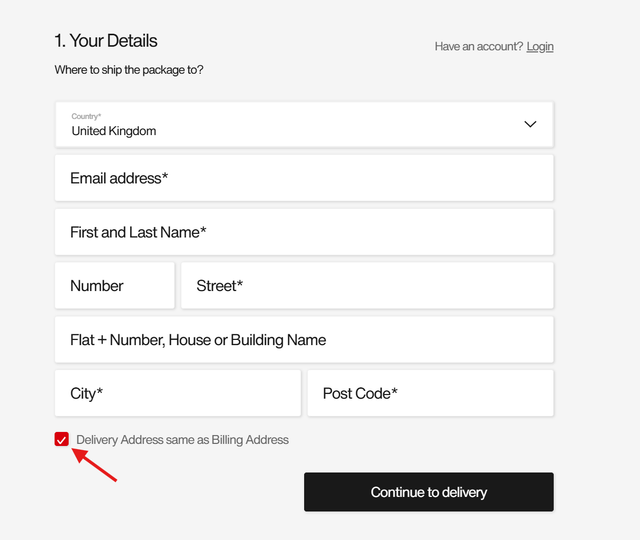Focus the Email address input field
640x540 pixels.
click(x=304, y=178)
